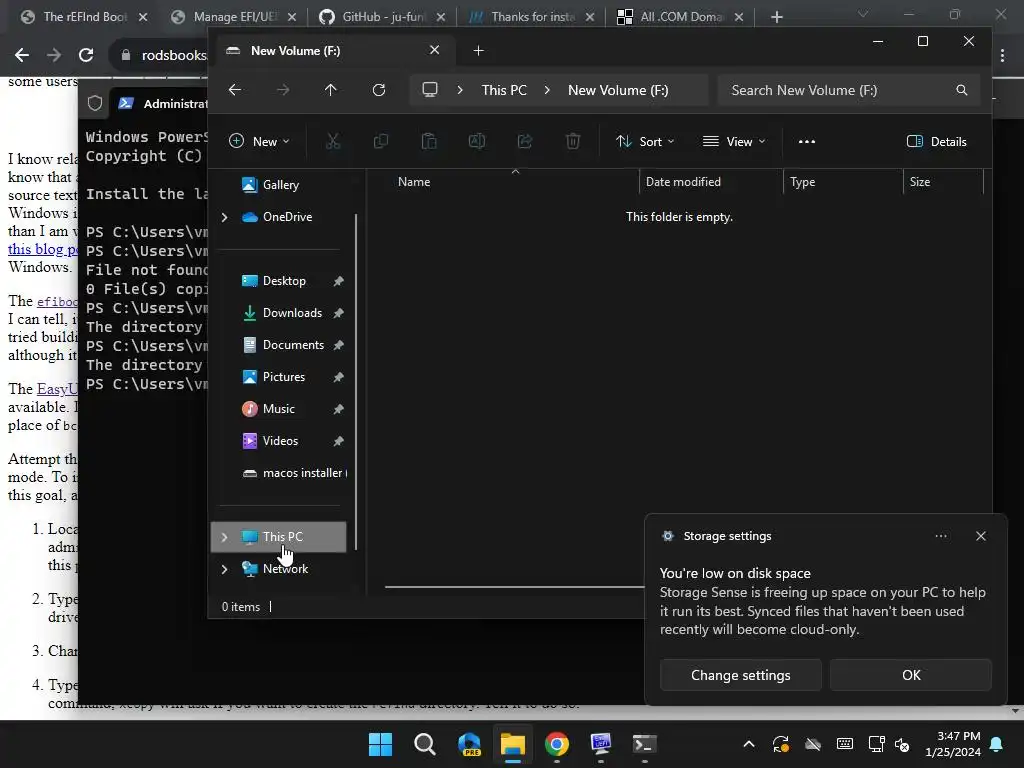
Task: Switch to Thanks for installing Chrome tab
Action: [532, 17]
